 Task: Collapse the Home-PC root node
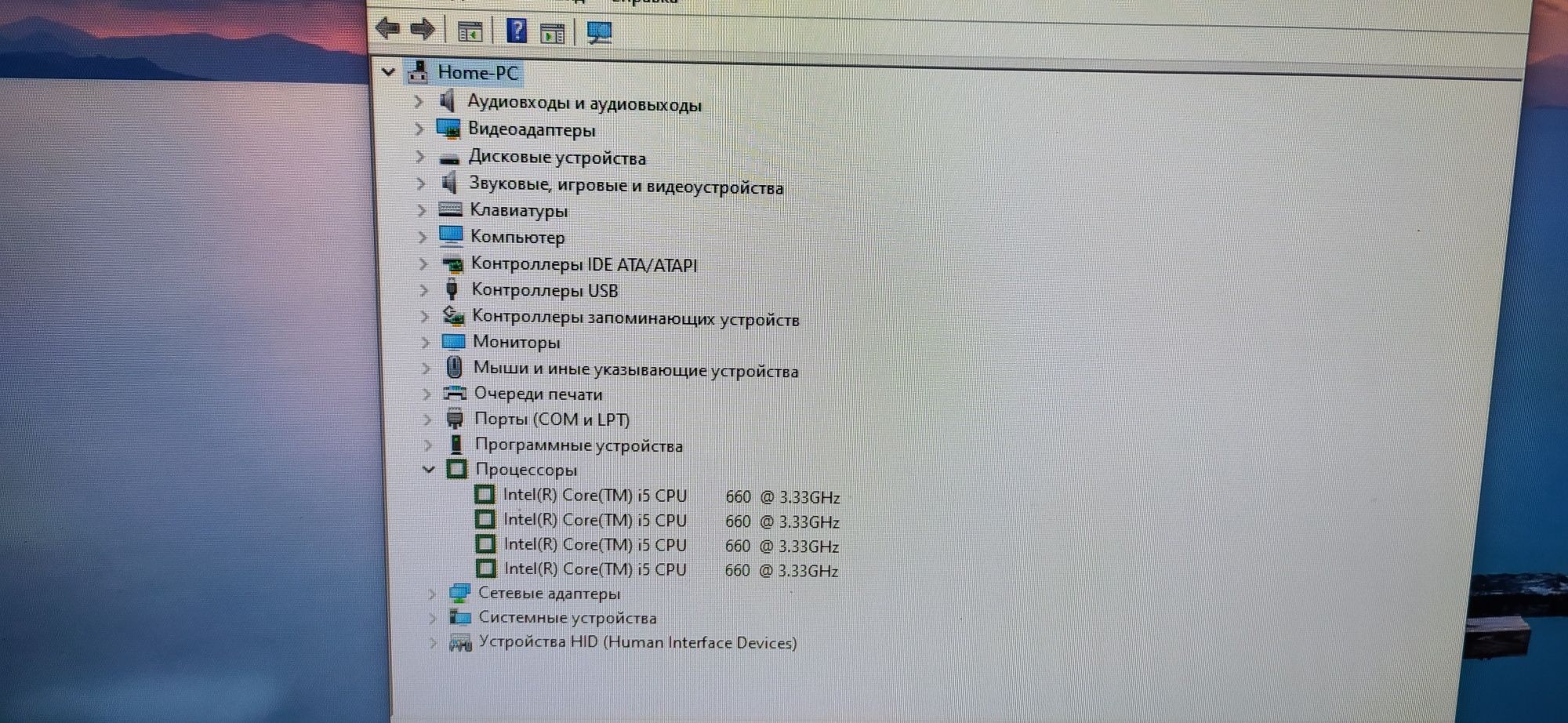pos(388,71)
